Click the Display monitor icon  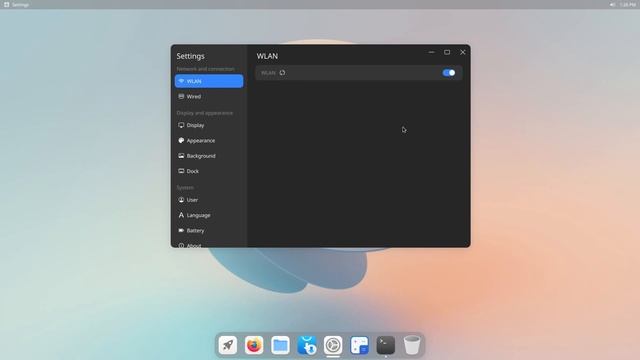pos(181,125)
